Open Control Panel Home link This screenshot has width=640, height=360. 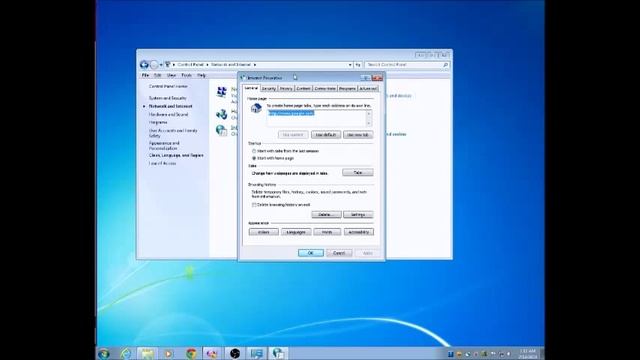point(168,87)
